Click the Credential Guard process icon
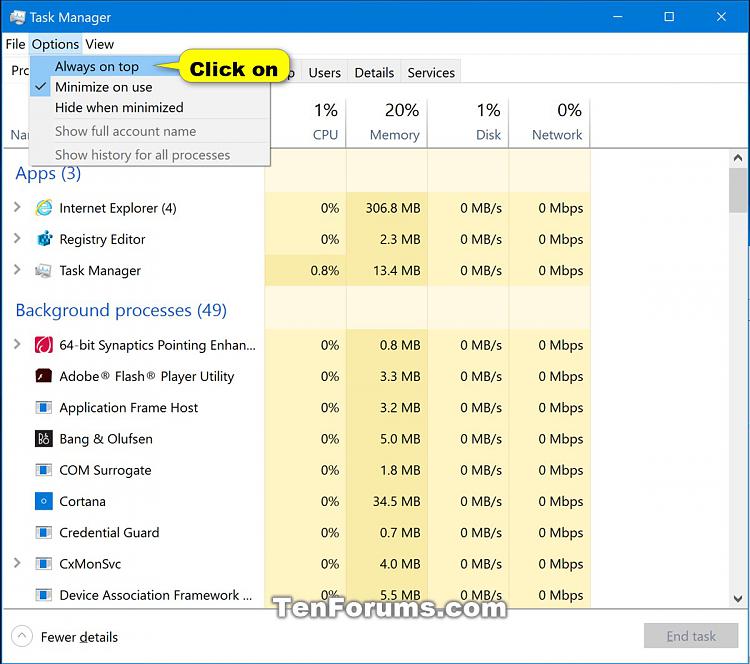 point(44,532)
